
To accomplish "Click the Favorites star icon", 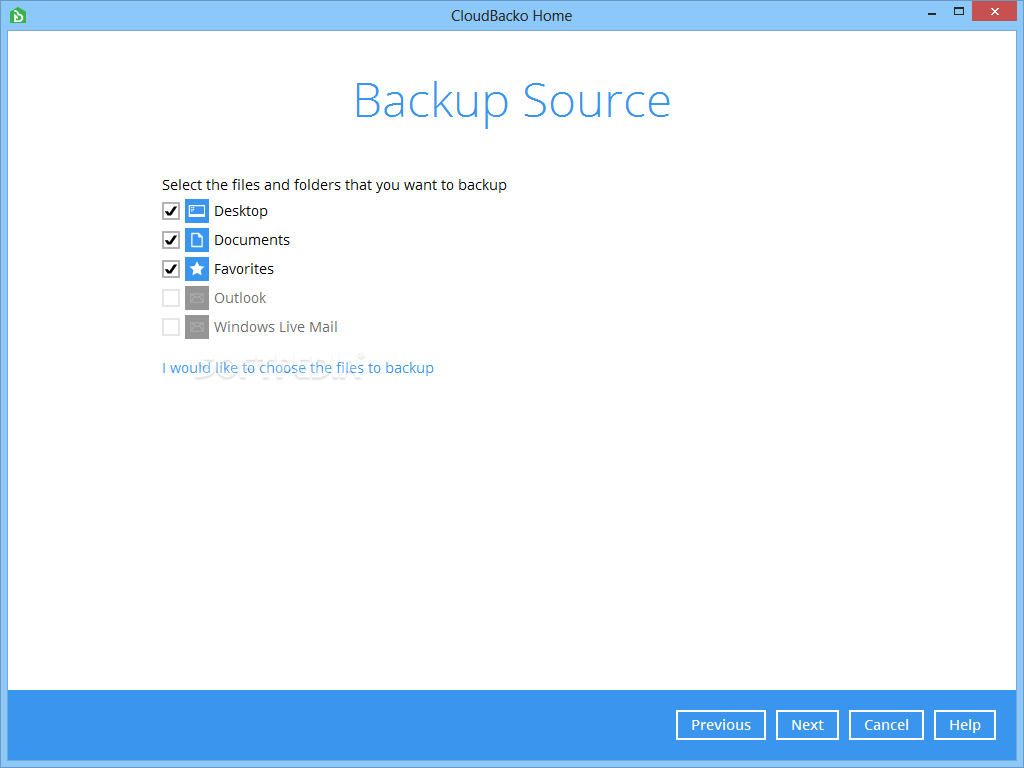I will (197, 269).
